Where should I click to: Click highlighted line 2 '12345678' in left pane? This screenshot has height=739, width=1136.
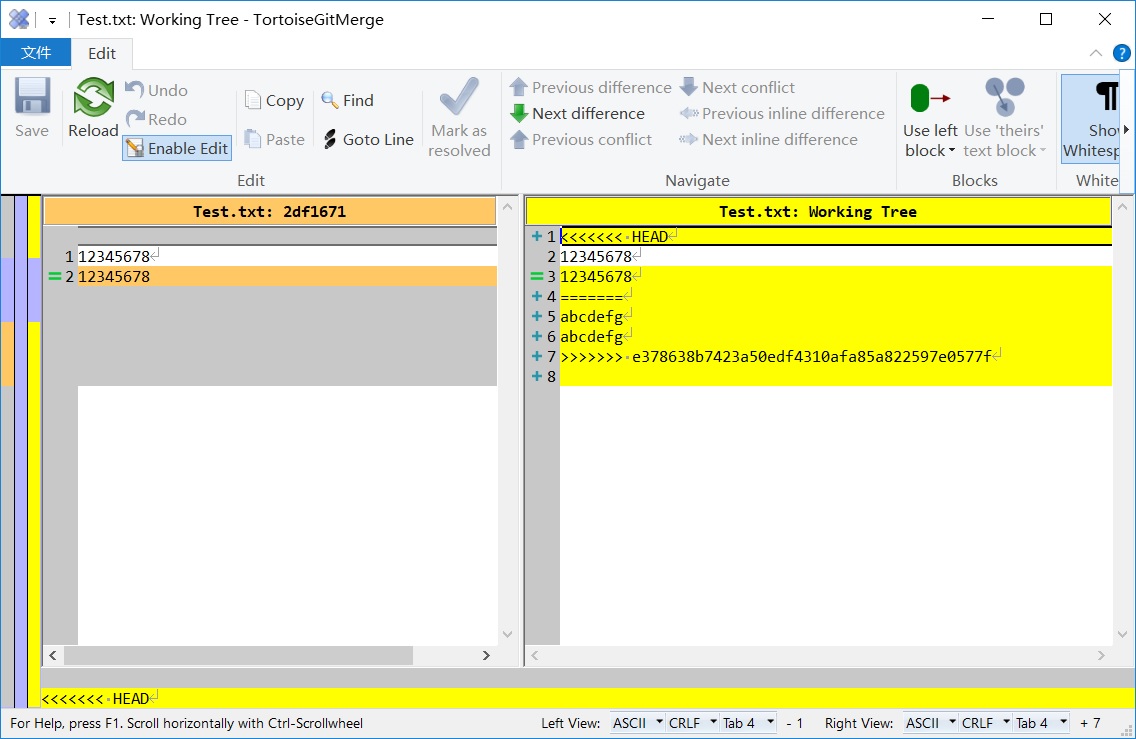[x=287, y=276]
